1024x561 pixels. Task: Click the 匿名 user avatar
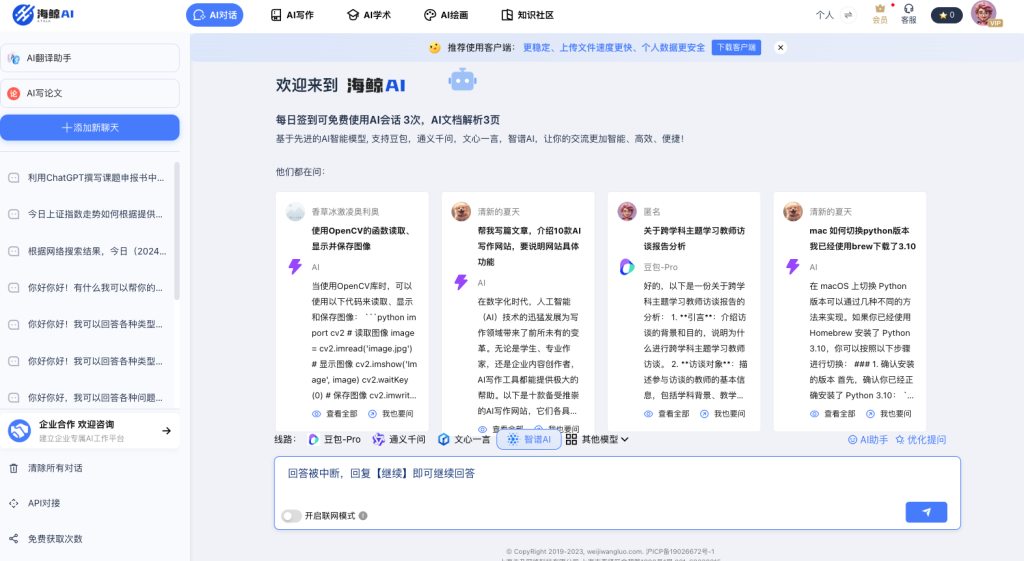click(627, 212)
